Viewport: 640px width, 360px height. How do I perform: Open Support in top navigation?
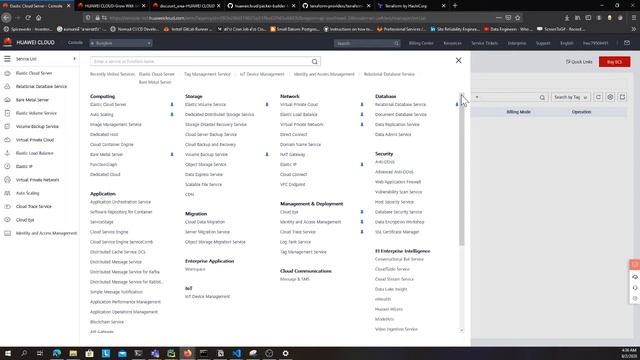point(543,43)
